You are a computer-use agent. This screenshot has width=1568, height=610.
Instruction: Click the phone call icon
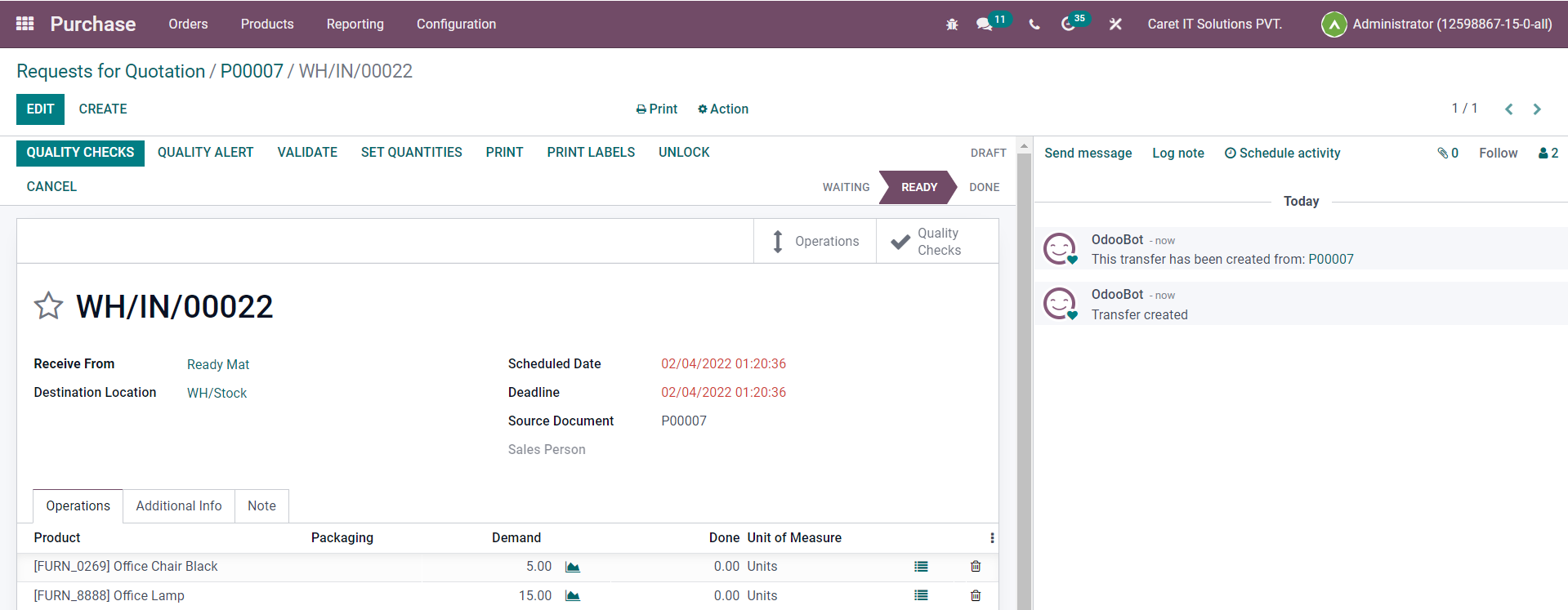tap(1034, 24)
